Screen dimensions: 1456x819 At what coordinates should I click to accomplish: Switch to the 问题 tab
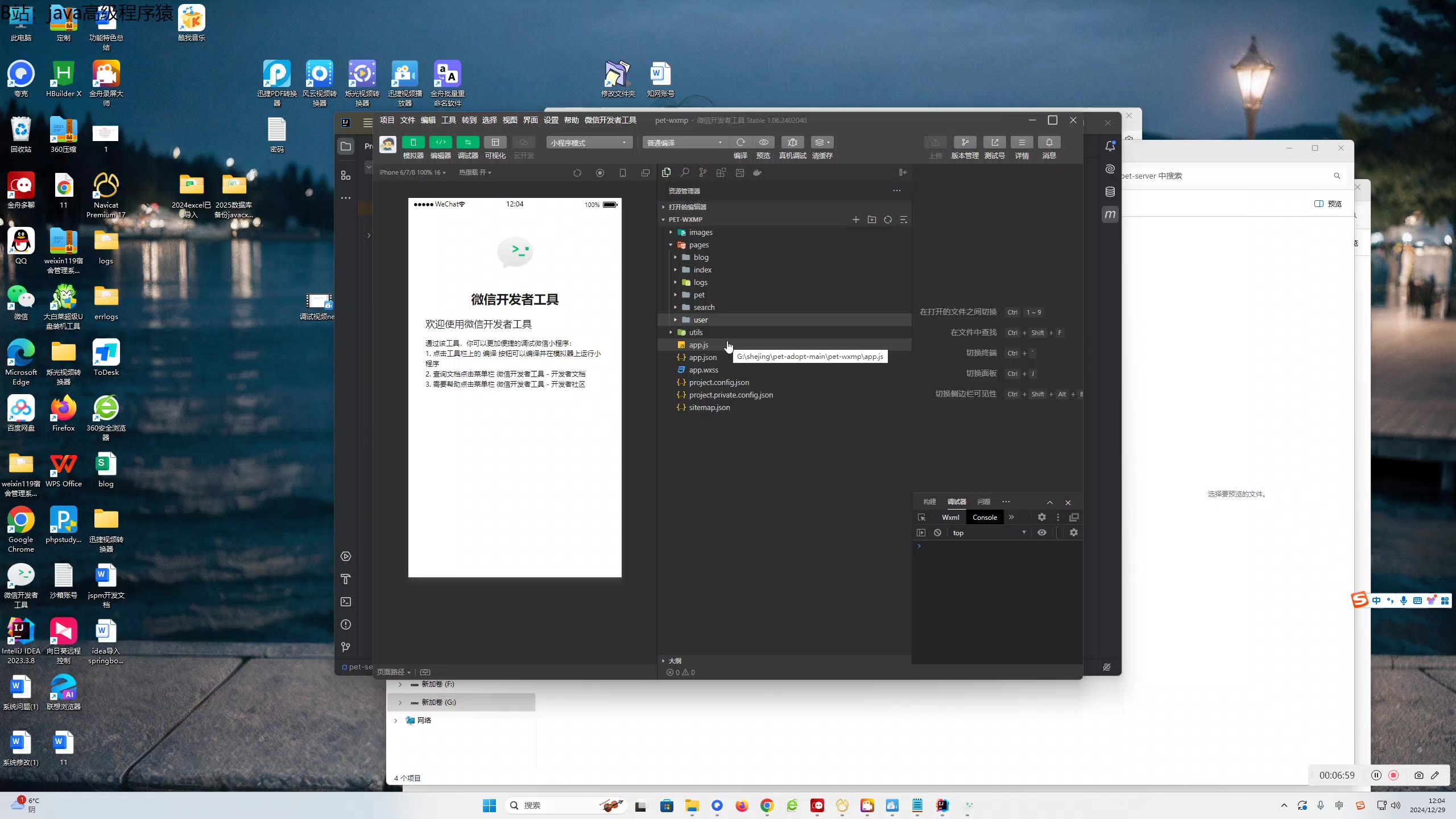(x=984, y=502)
